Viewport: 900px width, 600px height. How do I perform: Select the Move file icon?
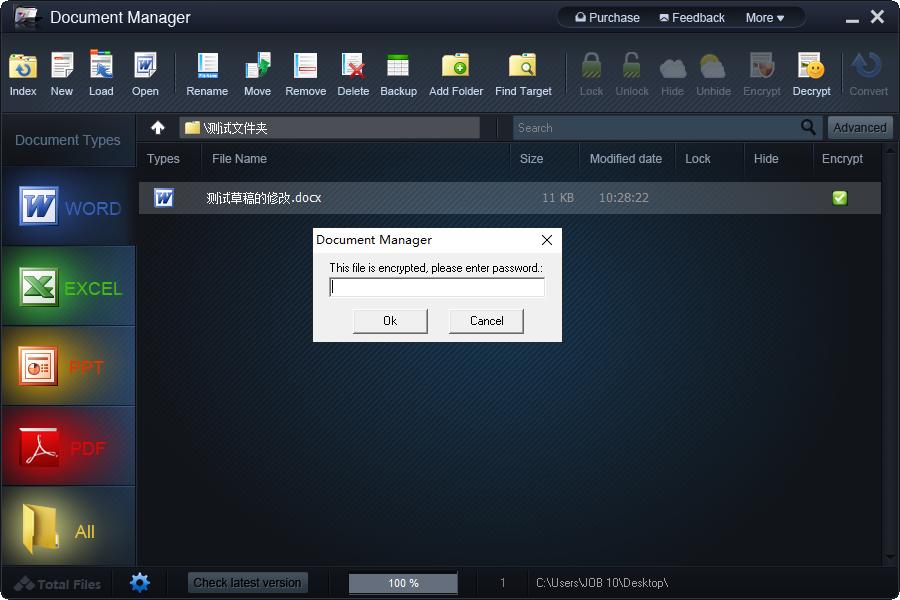pyautogui.click(x=258, y=65)
